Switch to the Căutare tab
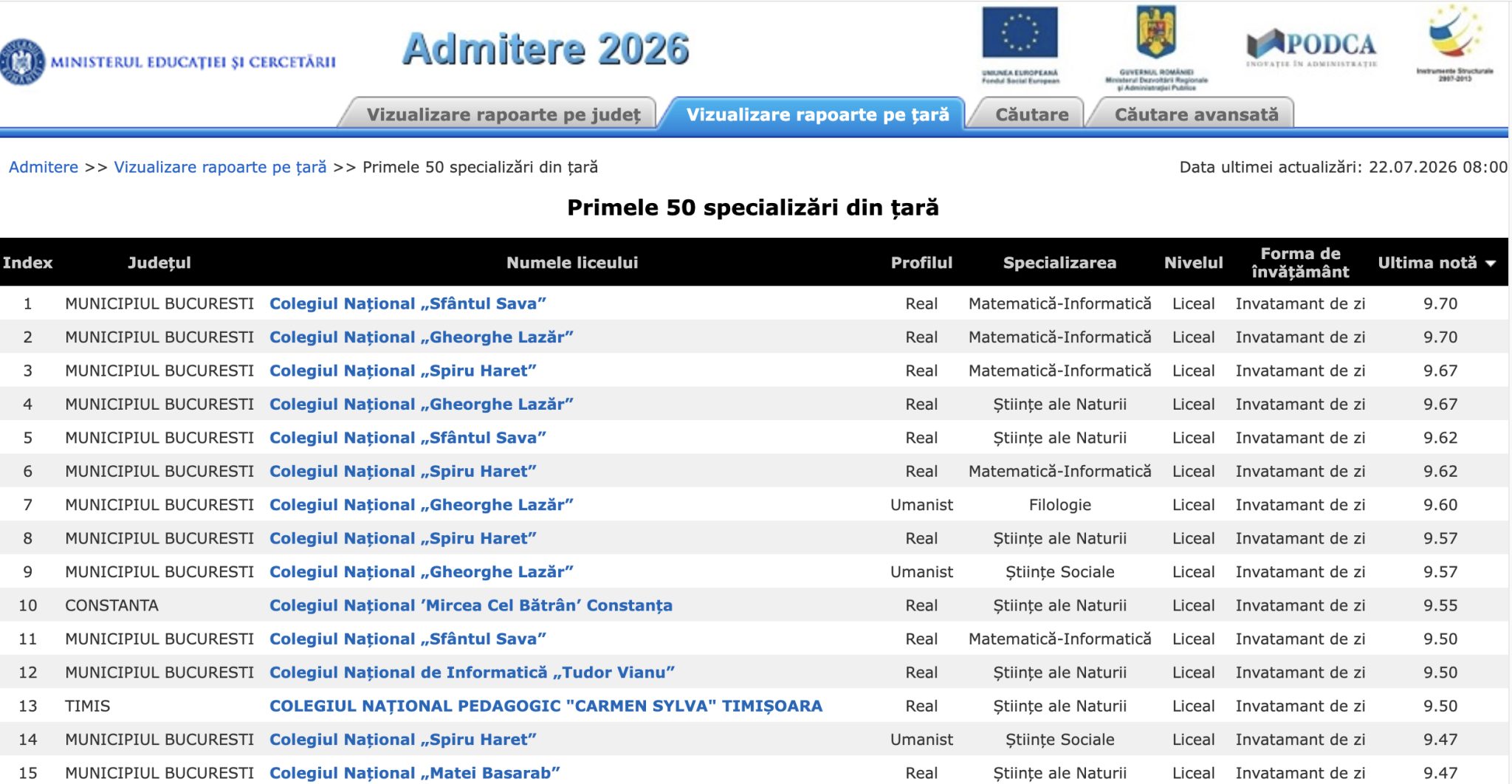 1031,114
